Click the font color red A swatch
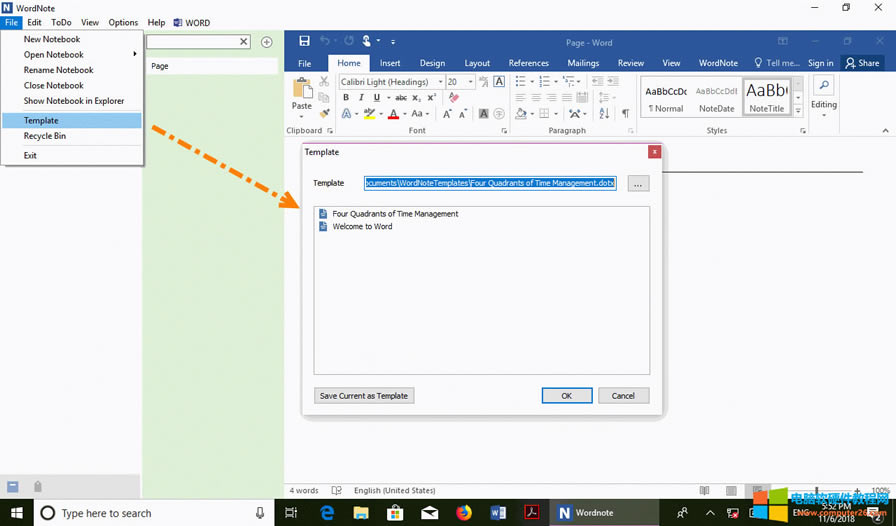Viewport: 896px width, 526px height. point(392,114)
